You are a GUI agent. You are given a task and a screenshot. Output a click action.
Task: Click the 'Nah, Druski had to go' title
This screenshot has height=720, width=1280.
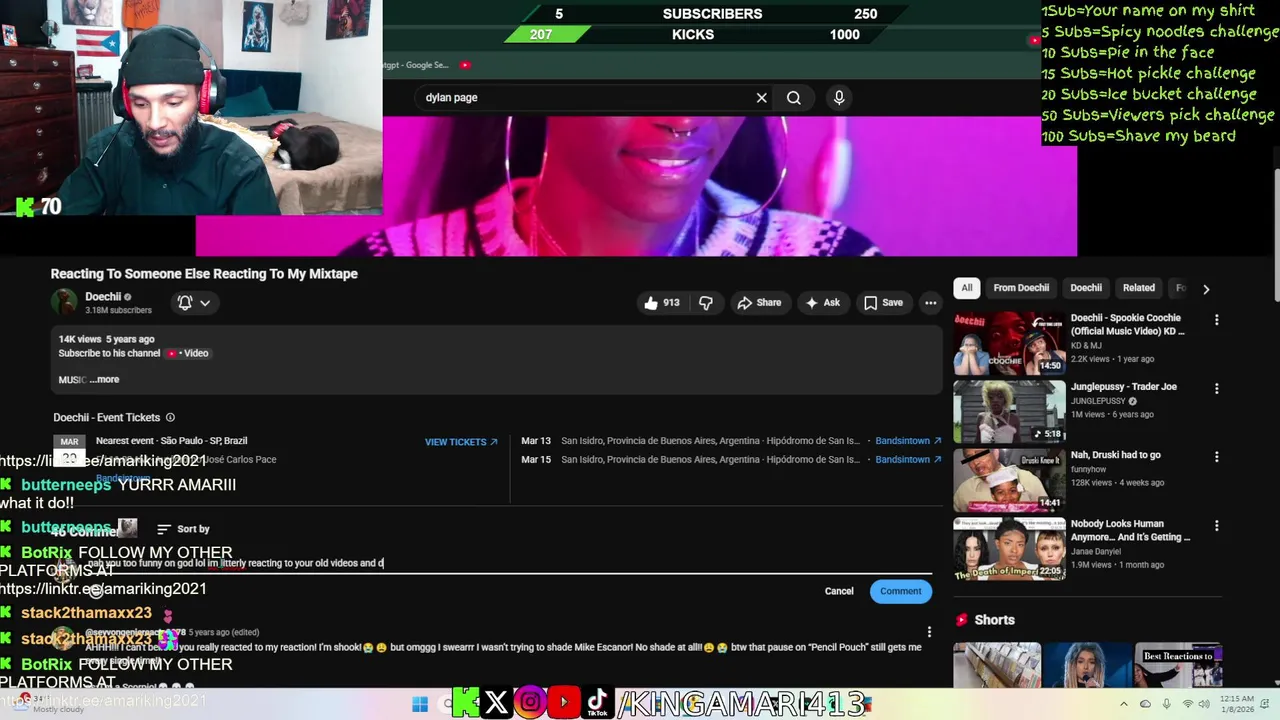pos(1115,455)
